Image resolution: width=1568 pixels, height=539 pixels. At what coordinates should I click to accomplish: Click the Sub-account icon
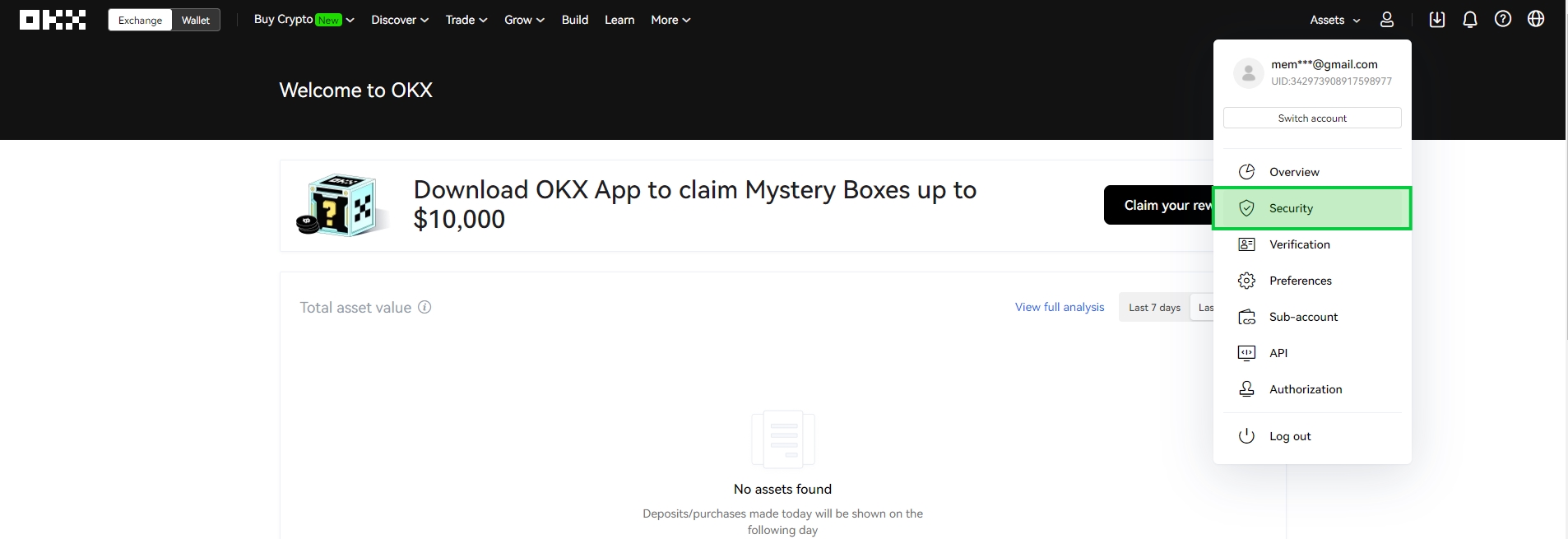coord(1247,317)
